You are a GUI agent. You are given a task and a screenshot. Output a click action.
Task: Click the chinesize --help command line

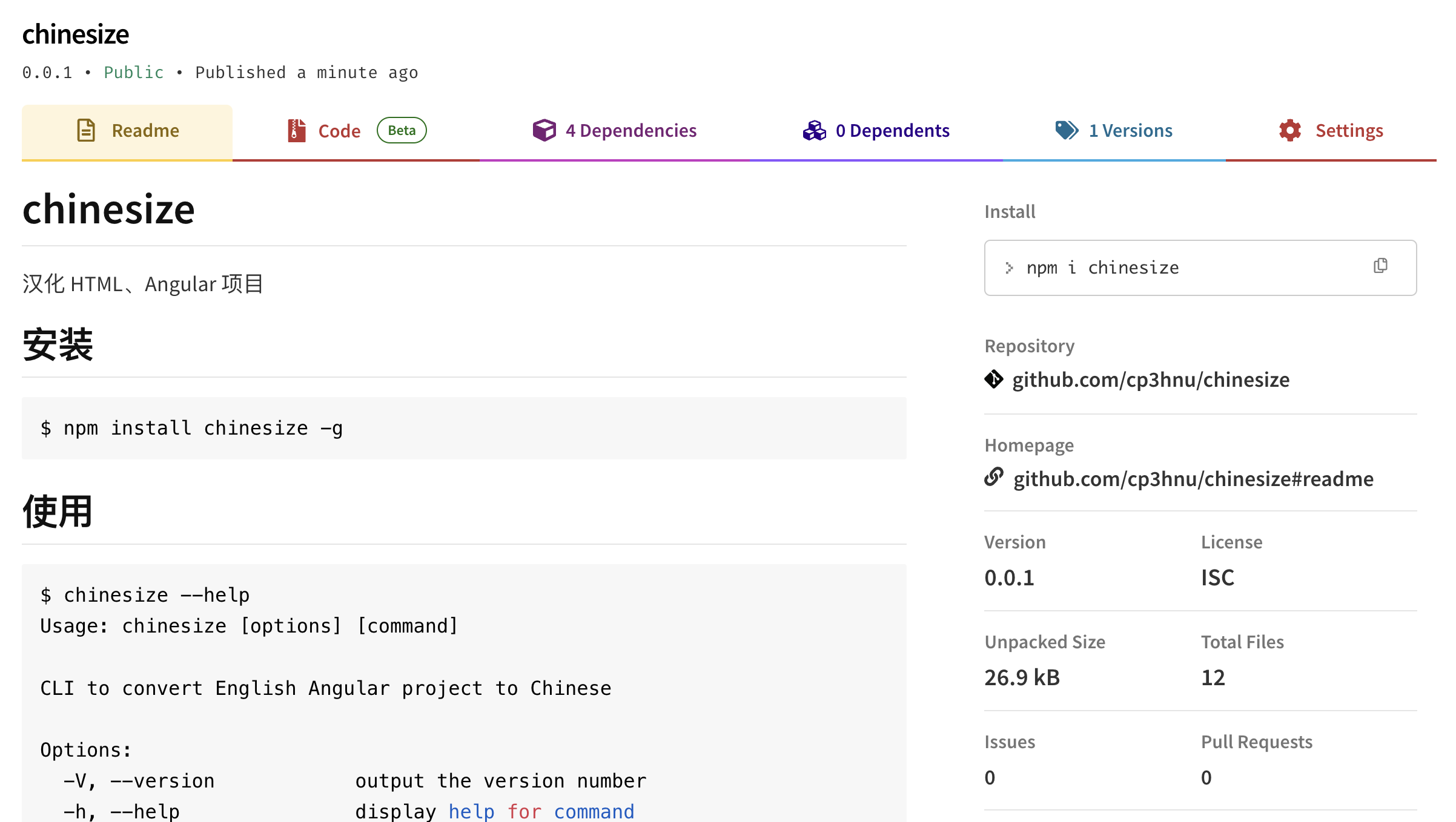pyautogui.click(x=145, y=595)
